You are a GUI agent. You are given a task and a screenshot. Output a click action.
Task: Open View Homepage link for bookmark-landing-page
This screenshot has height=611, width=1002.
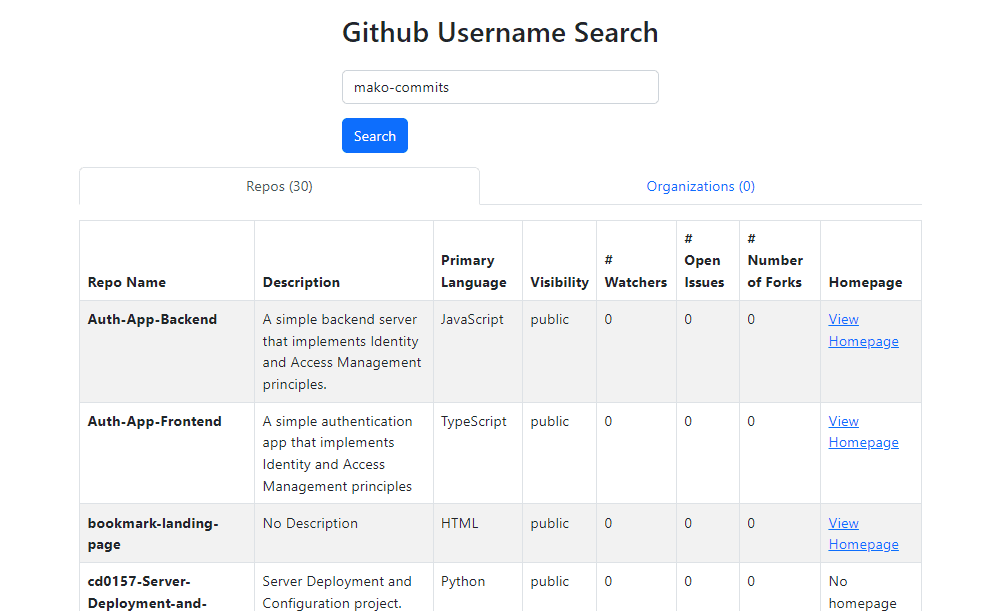863,534
